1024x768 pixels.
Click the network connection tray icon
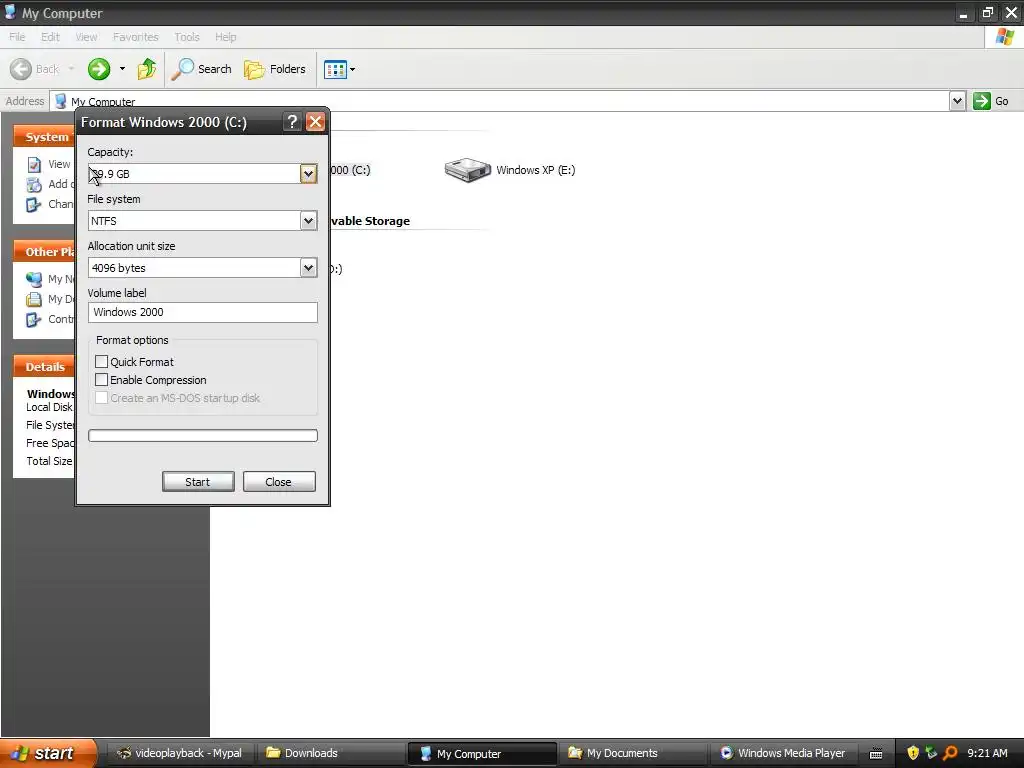click(931, 753)
